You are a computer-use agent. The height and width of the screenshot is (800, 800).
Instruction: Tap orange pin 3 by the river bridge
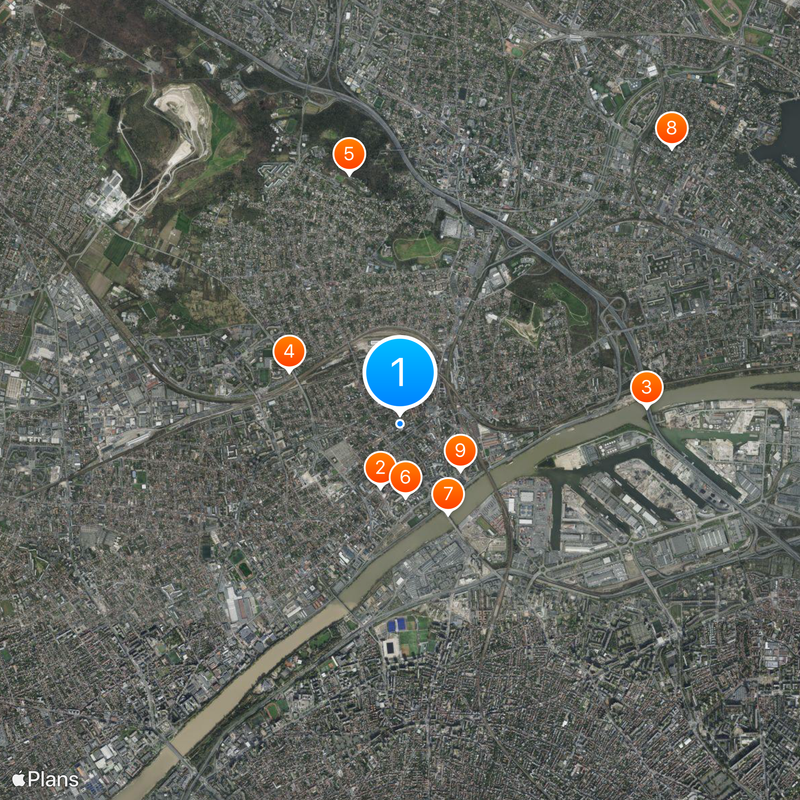[646, 388]
